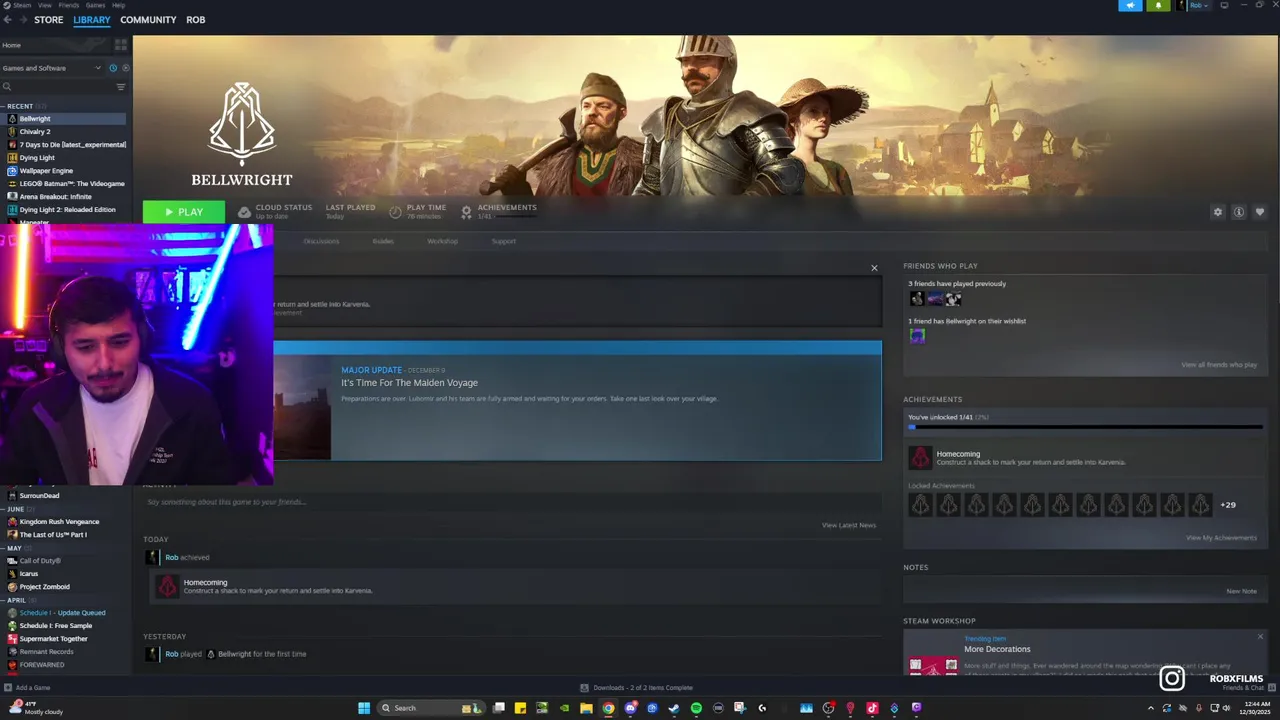Image resolution: width=1280 pixels, height=720 pixels.
Task: Click the Cloud Status icon
Action: pos(244,212)
